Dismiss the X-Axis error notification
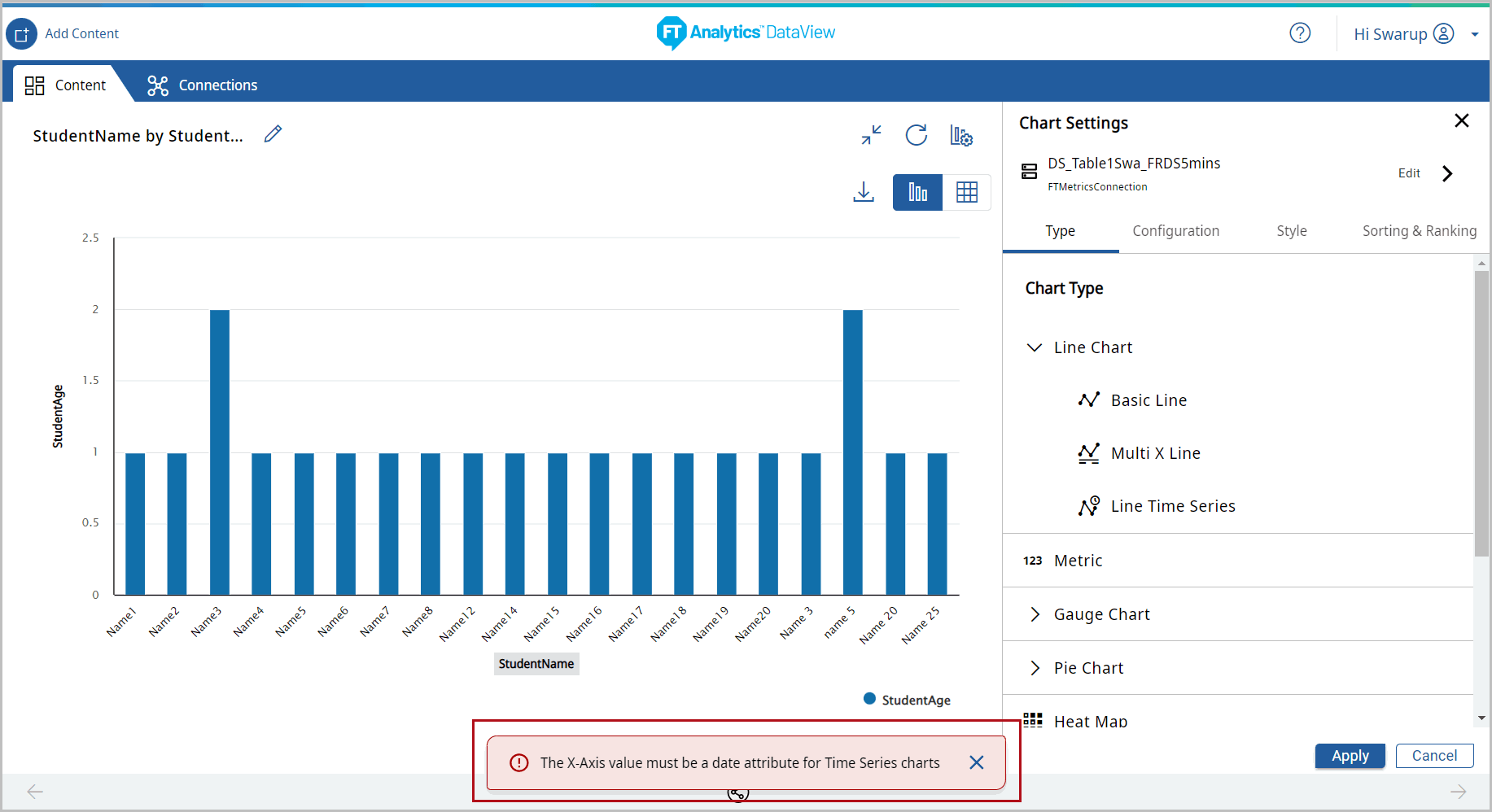Image resolution: width=1492 pixels, height=812 pixels. [x=976, y=762]
